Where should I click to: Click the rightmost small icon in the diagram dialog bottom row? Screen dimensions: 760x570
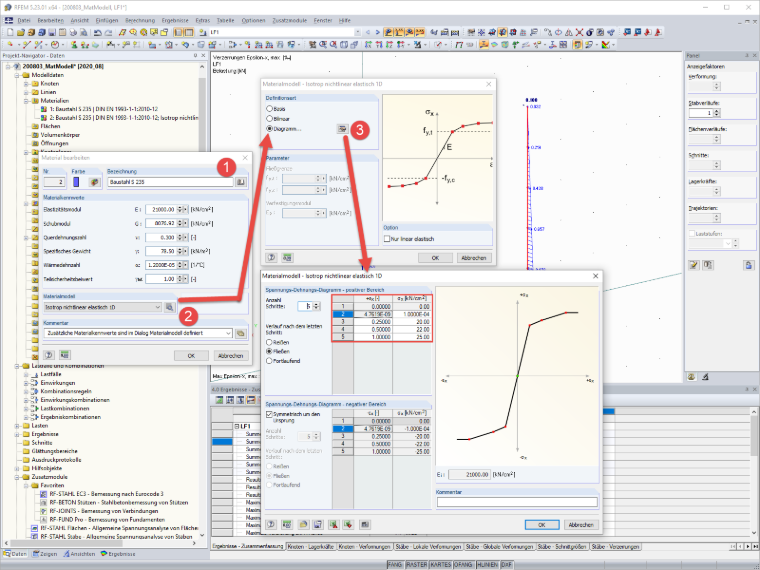[365, 524]
